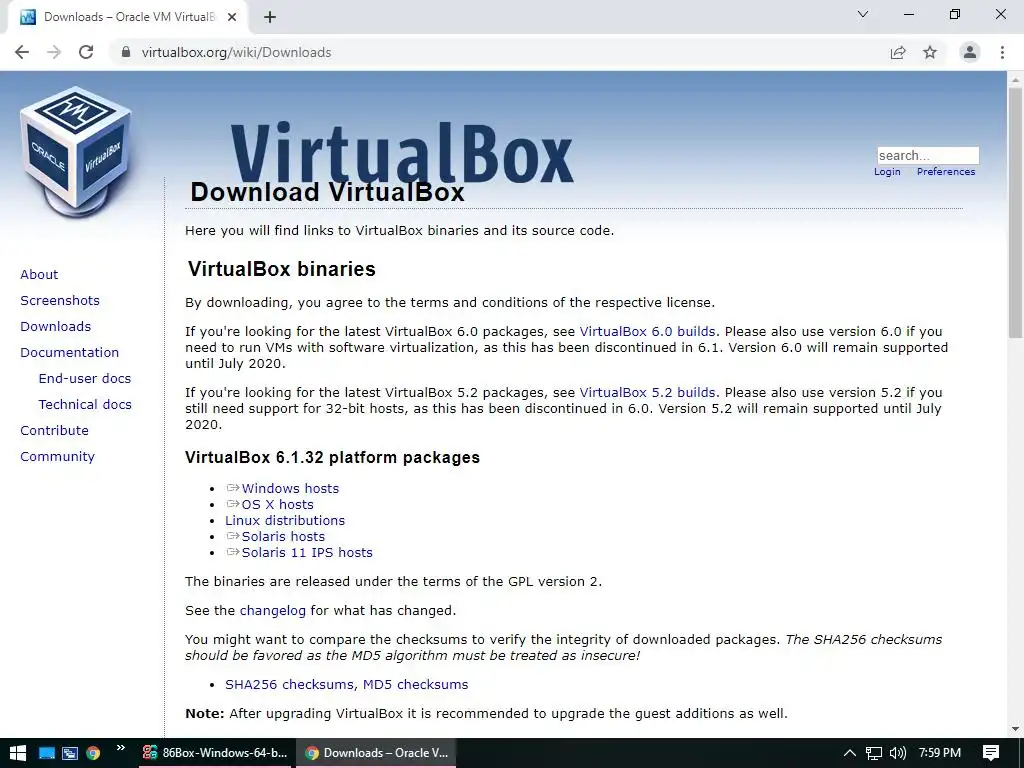Open Chrome's three-dot menu
The height and width of the screenshot is (768, 1024).
tap(1002, 52)
